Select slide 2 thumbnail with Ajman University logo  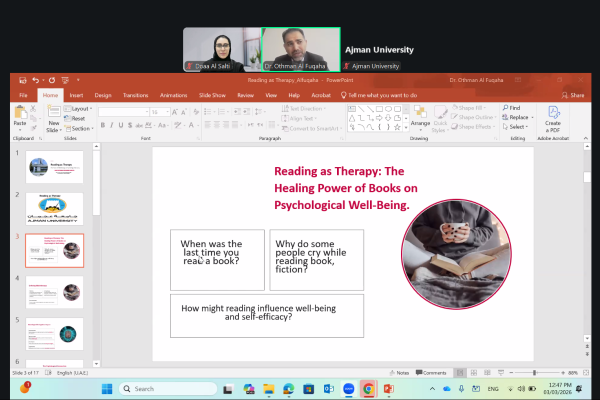[54, 209]
